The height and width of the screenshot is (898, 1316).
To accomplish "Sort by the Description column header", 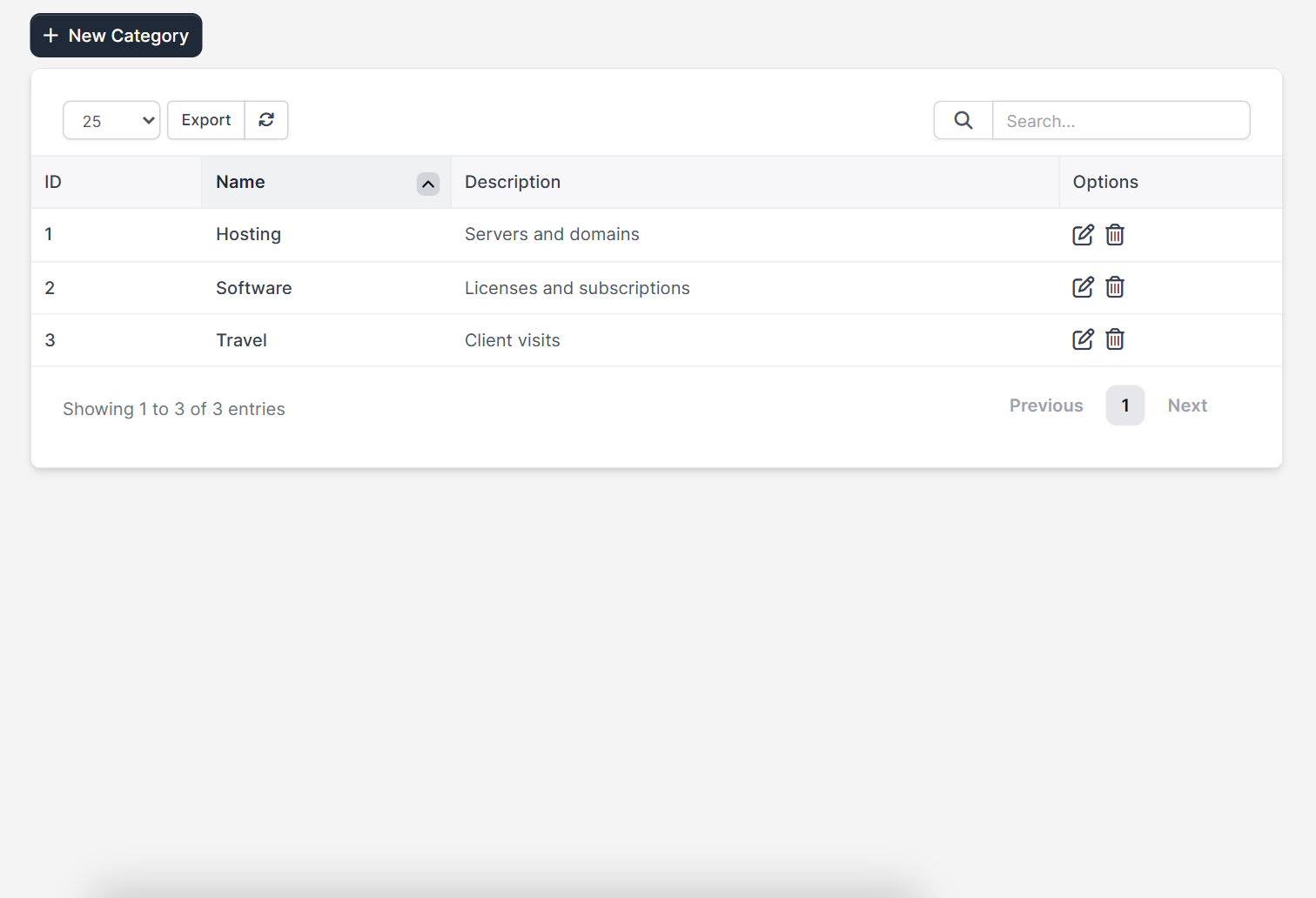I will click(755, 182).
